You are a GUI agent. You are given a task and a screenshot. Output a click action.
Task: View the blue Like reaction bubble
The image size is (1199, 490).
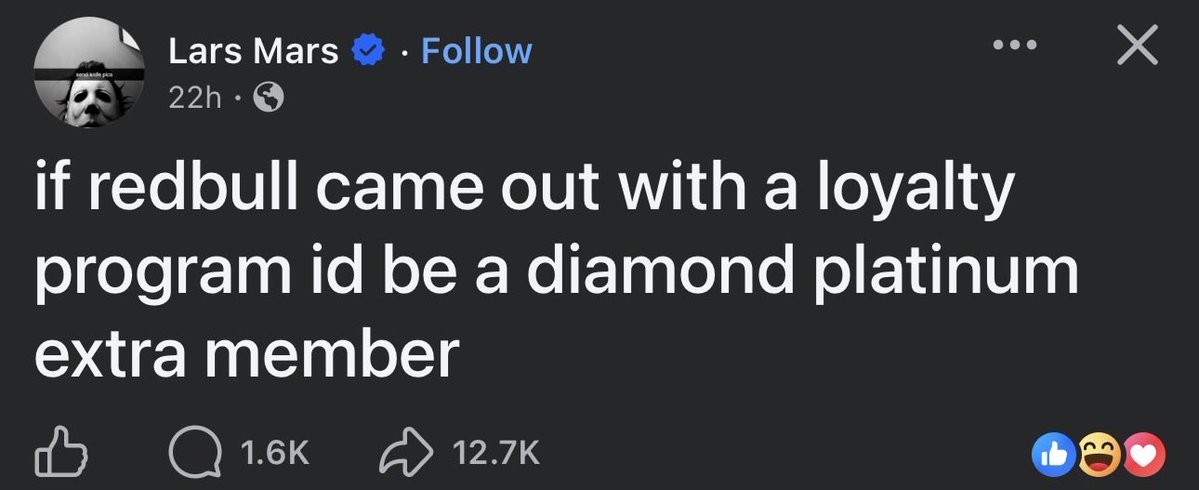click(x=1051, y=455)
